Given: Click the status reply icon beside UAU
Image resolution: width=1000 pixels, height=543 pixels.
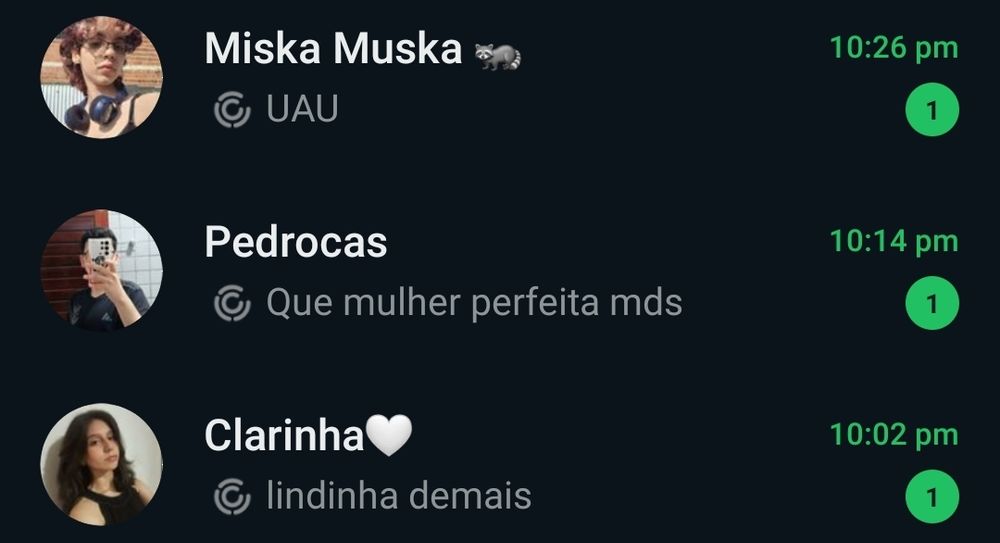Looking at the screenshot, I should (232, 109).
